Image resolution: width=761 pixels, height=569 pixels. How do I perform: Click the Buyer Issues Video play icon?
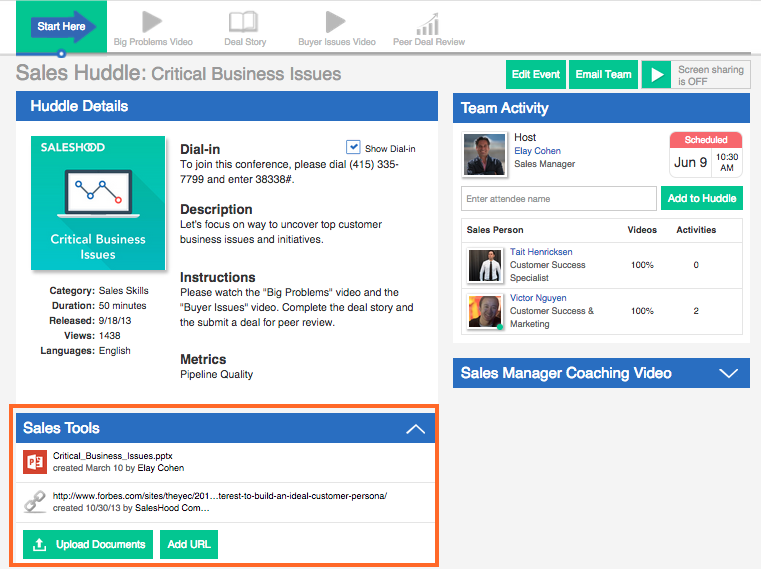pos(335,22)
